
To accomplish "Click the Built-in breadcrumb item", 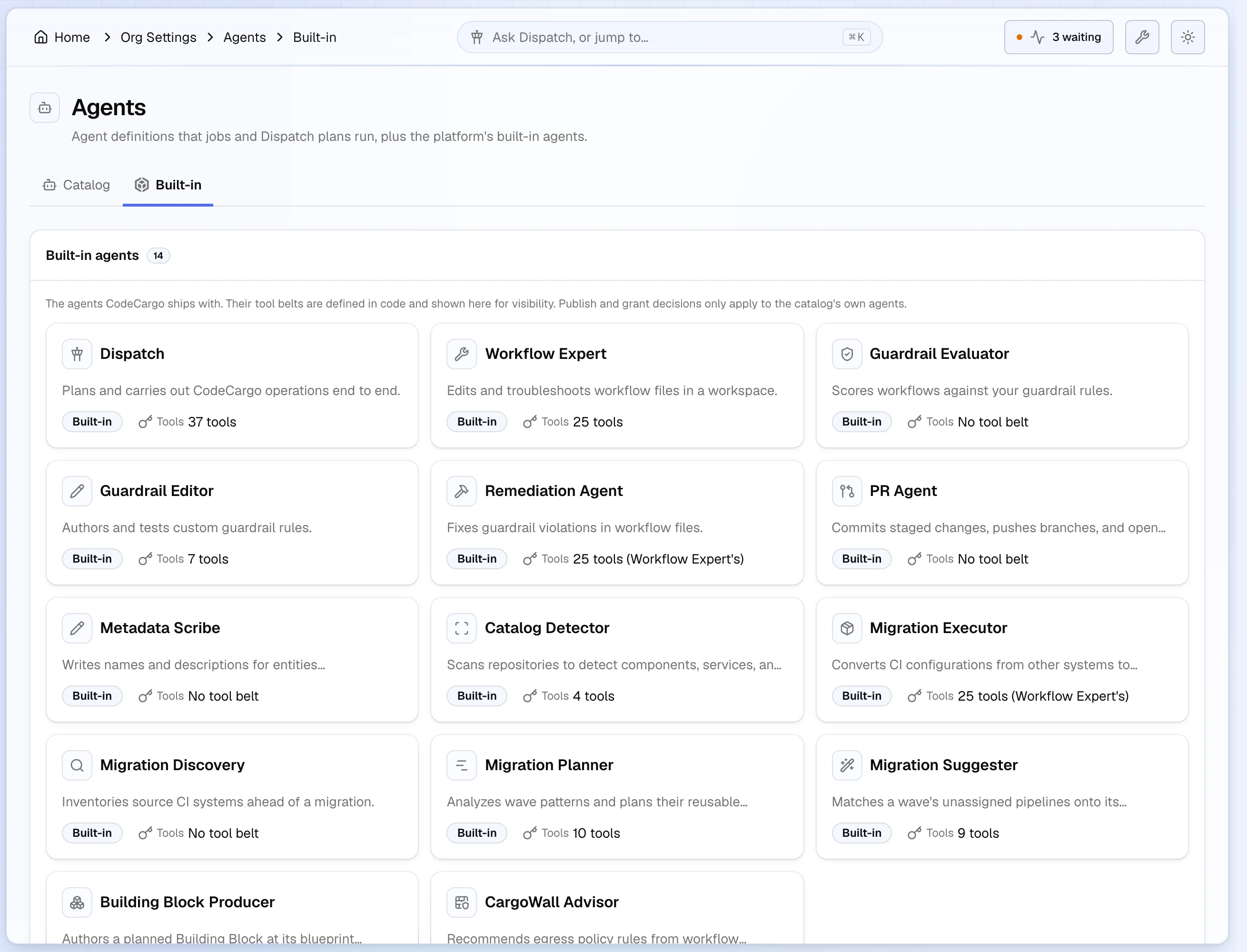I will (x=315, y=38).
